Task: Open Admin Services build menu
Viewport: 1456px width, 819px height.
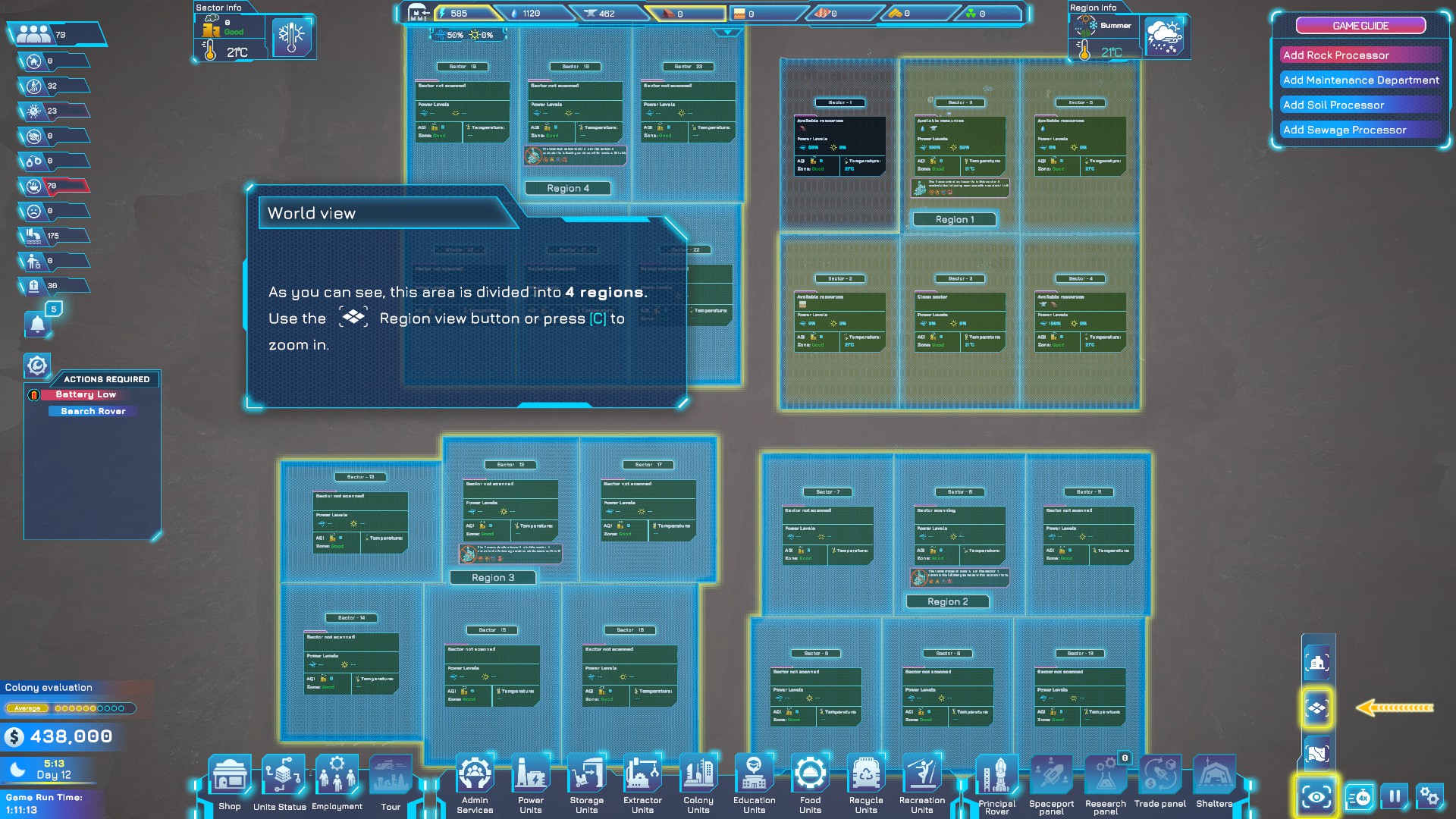Action: pyautogui.click(x=475, y=774)
